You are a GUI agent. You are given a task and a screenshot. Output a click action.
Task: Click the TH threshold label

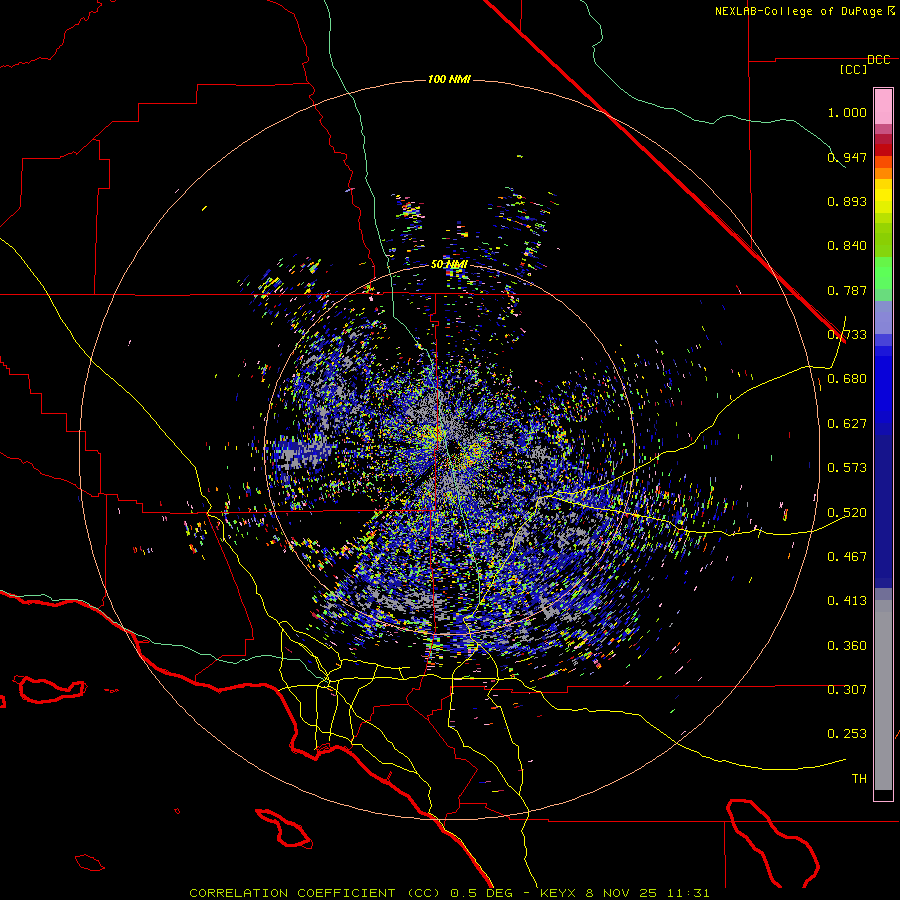click(859, 779)
